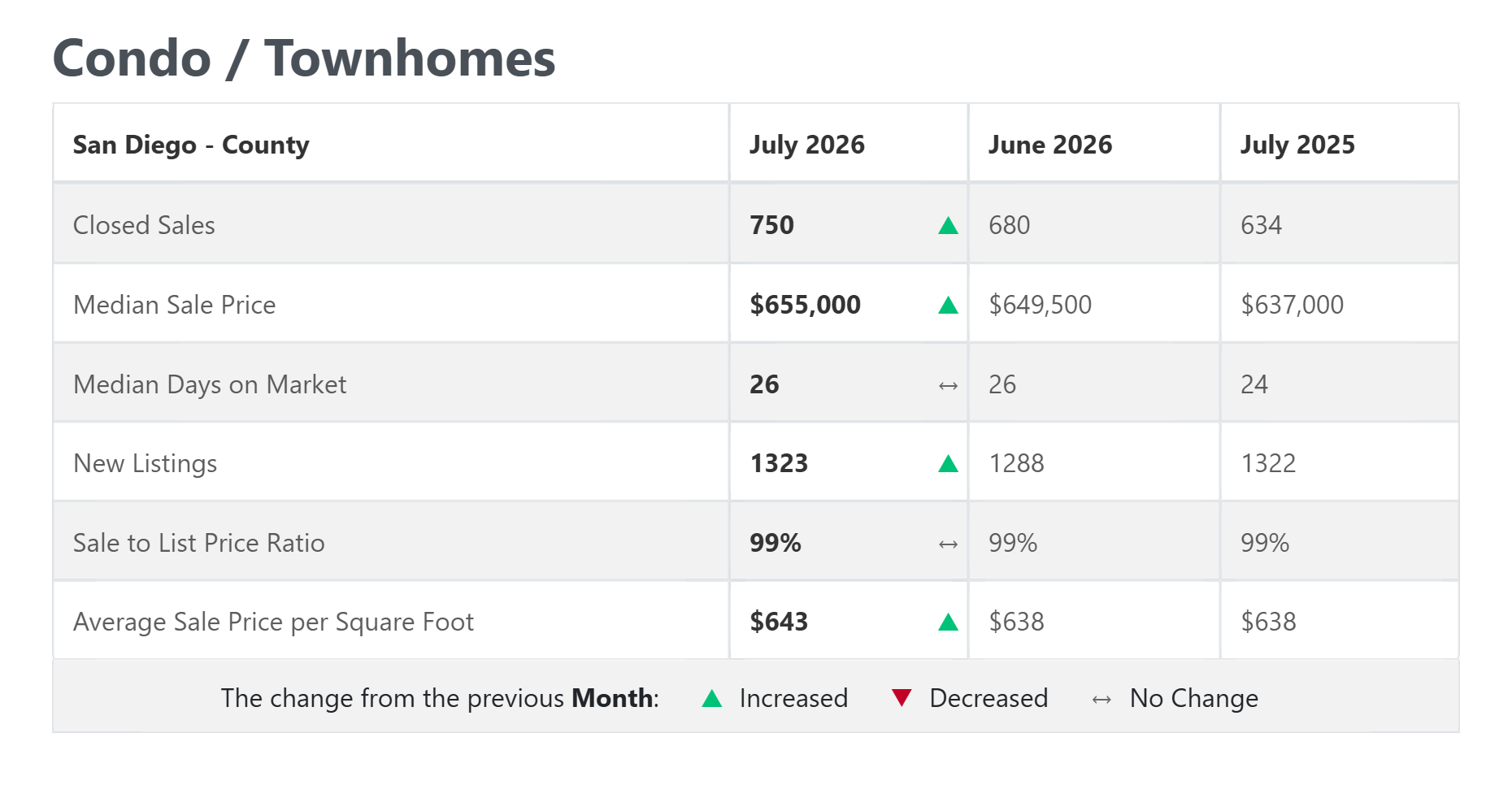Viewport: 1512px width, 785px height.
Task: Click the No Change legend arrow icon
Action: tap(1101, 700)
